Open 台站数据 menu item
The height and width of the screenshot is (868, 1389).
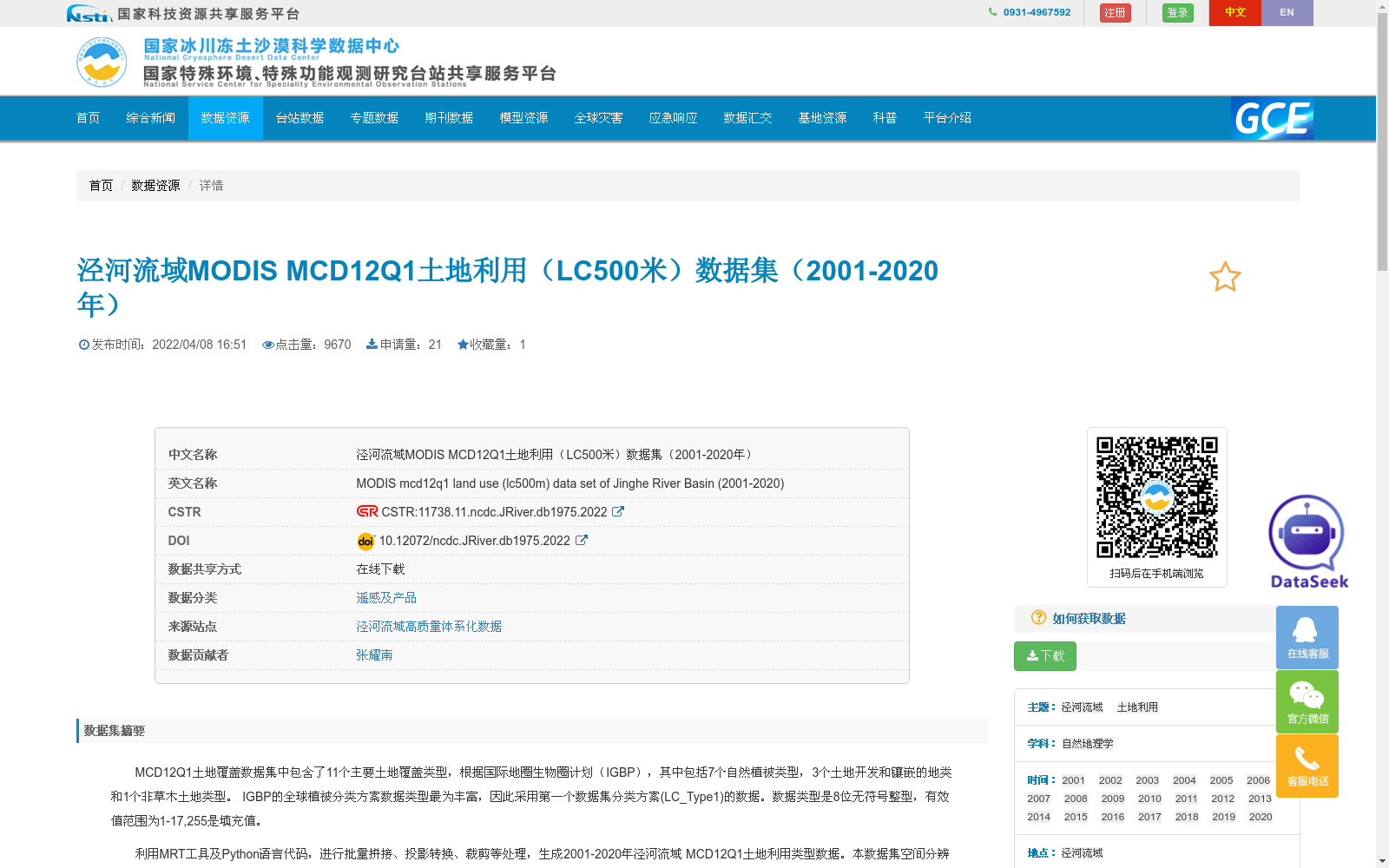click(300, 118)
